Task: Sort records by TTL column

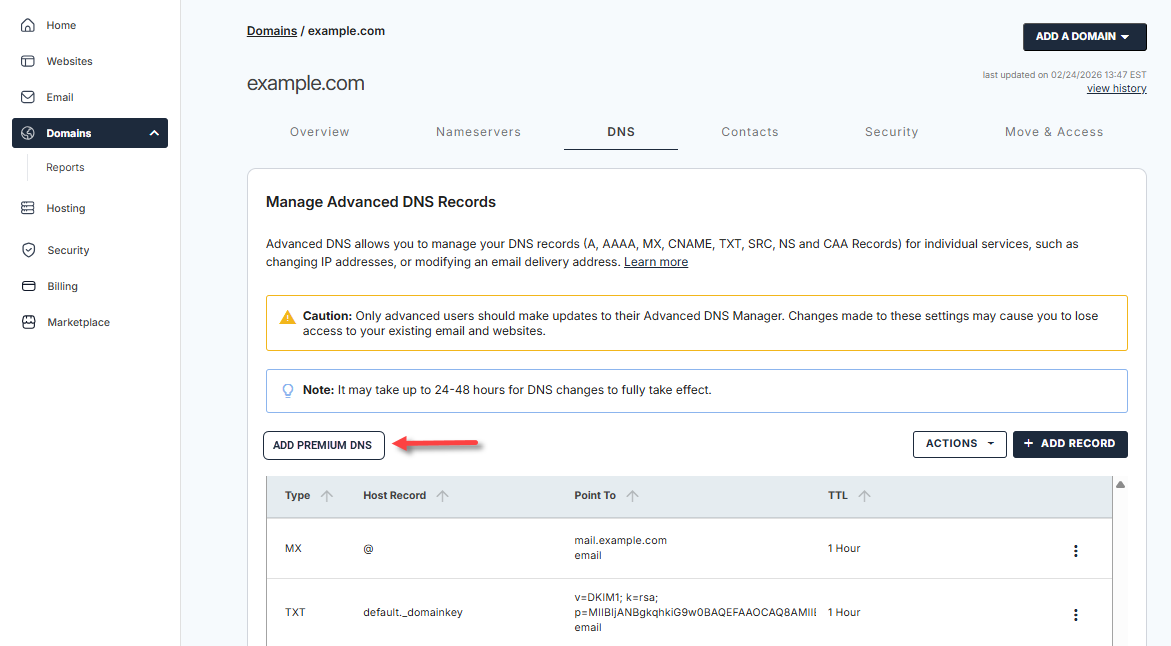Action: coord(864,495)
